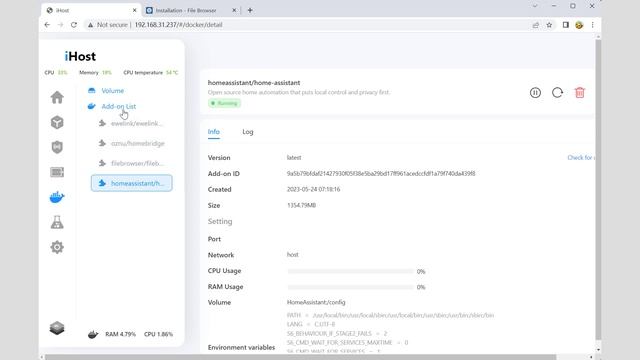Screen dimensions: 640x360
Task: Reload the page with browser refresh icon
Action: click(x=74, y=25)
